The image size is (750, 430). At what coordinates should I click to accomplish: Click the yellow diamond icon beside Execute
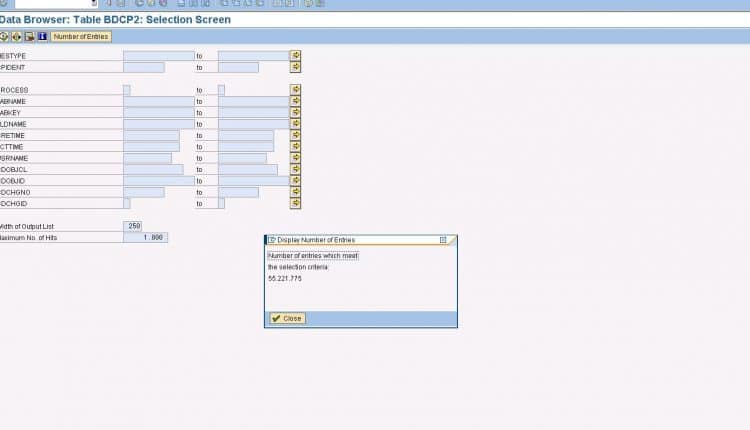coord(17,37)
